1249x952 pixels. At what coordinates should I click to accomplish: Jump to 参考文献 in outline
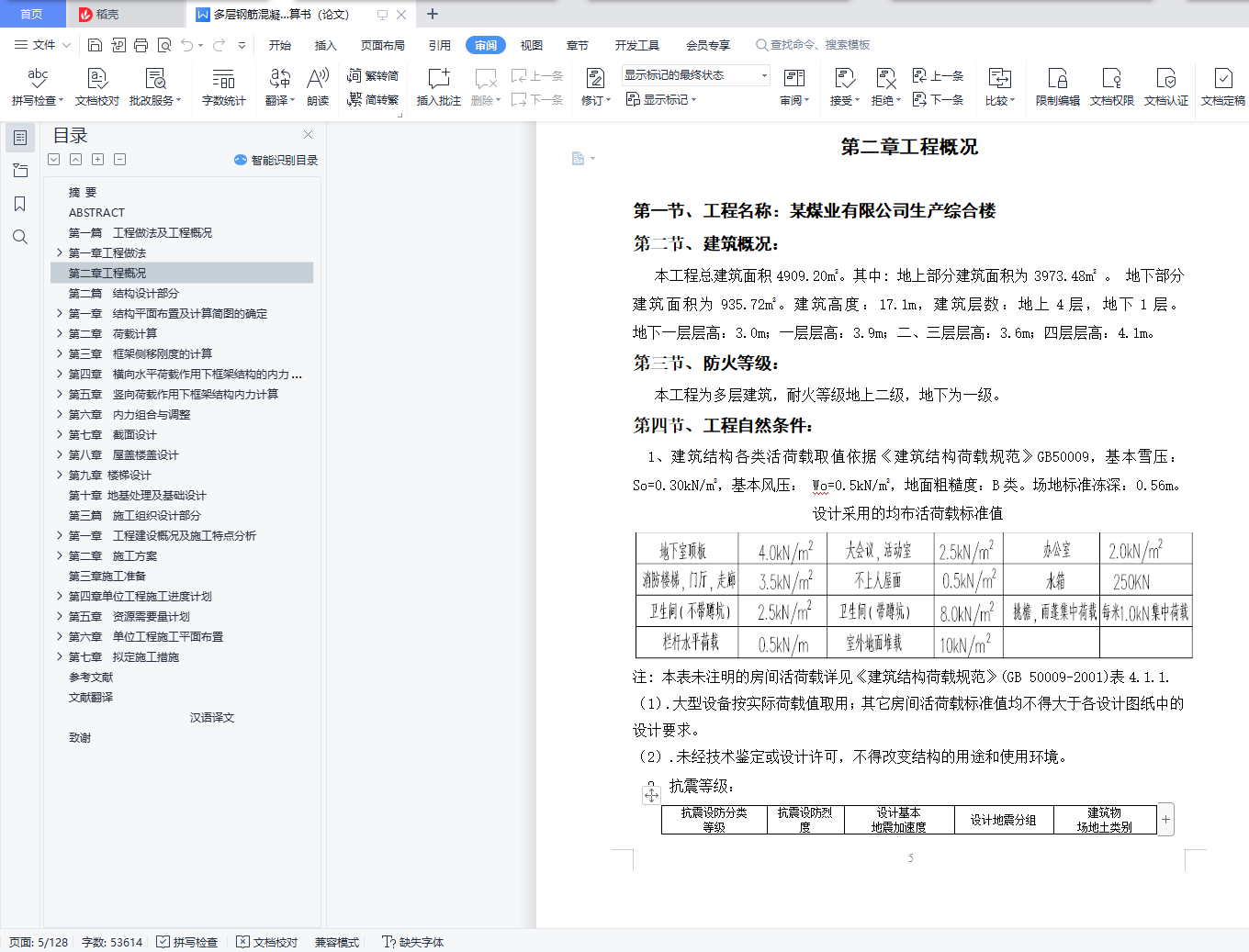coord(91,677)
